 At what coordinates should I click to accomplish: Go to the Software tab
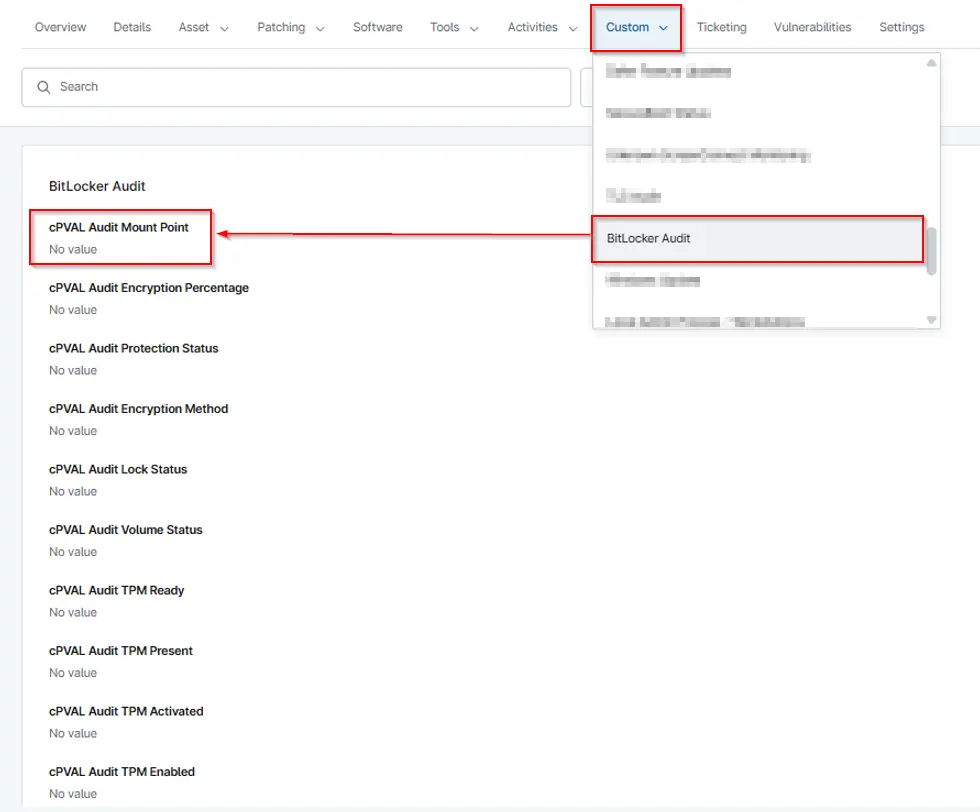378,27
